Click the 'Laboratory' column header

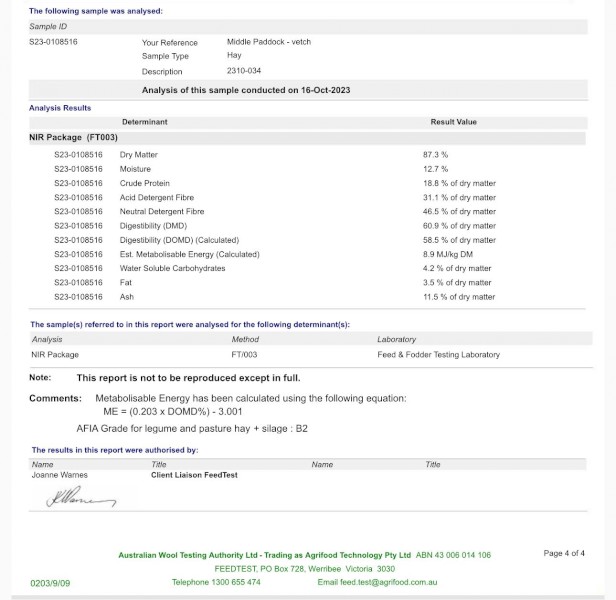tap(396, 339)
